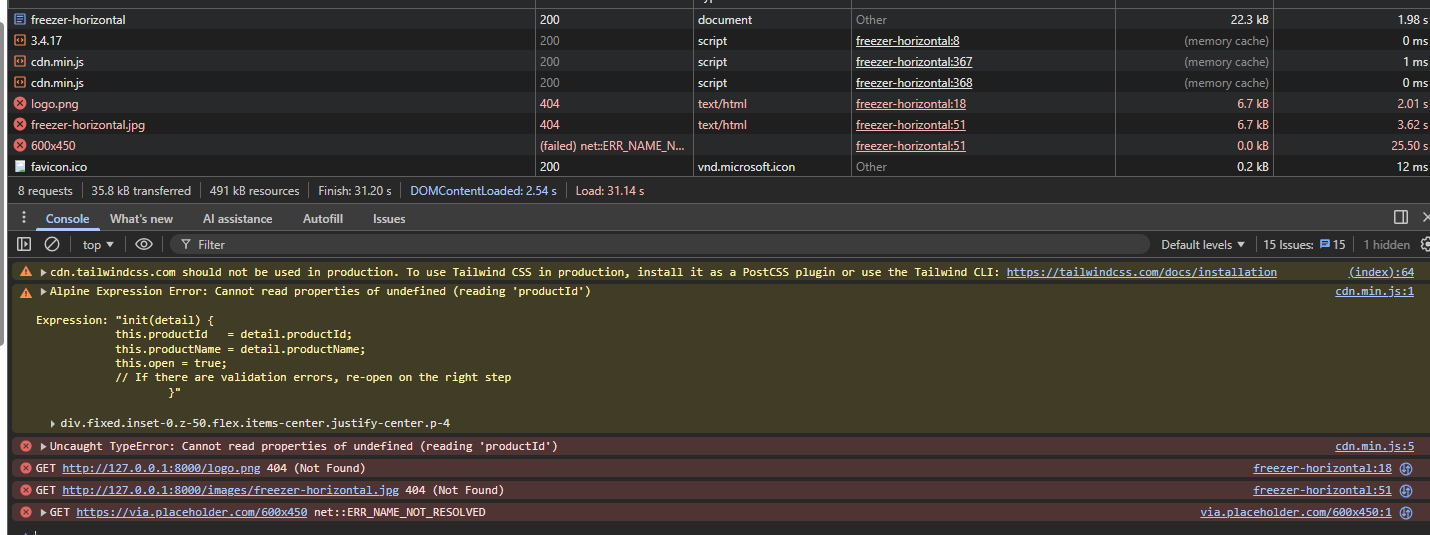
Task: Open the 'top' JavaScript context dropdown
Action: [x=98, y=244]
